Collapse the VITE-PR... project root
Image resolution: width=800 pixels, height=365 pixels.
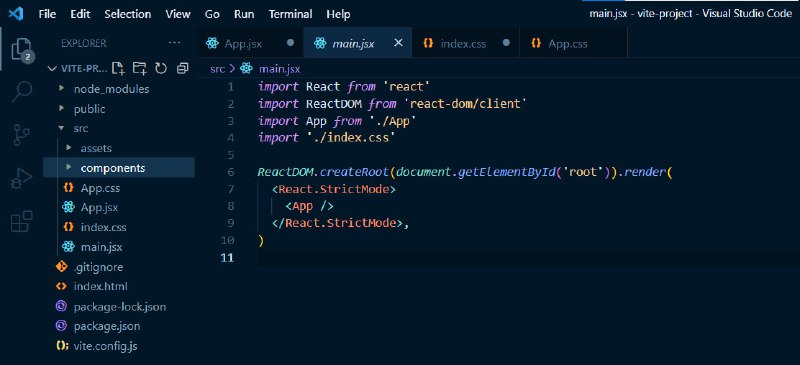pyautogui.click(x=52, y=68)
